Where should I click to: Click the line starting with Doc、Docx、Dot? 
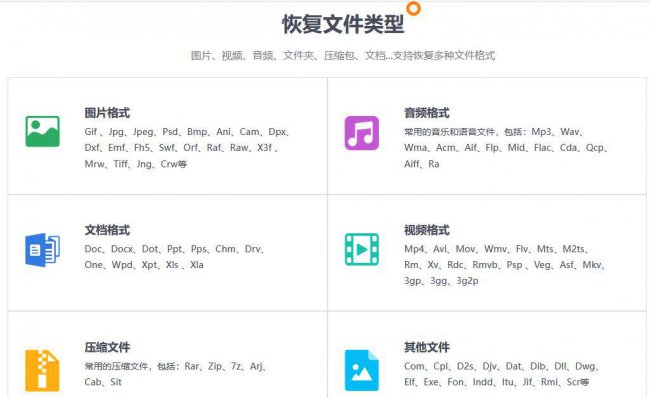(x=175, y=249)
